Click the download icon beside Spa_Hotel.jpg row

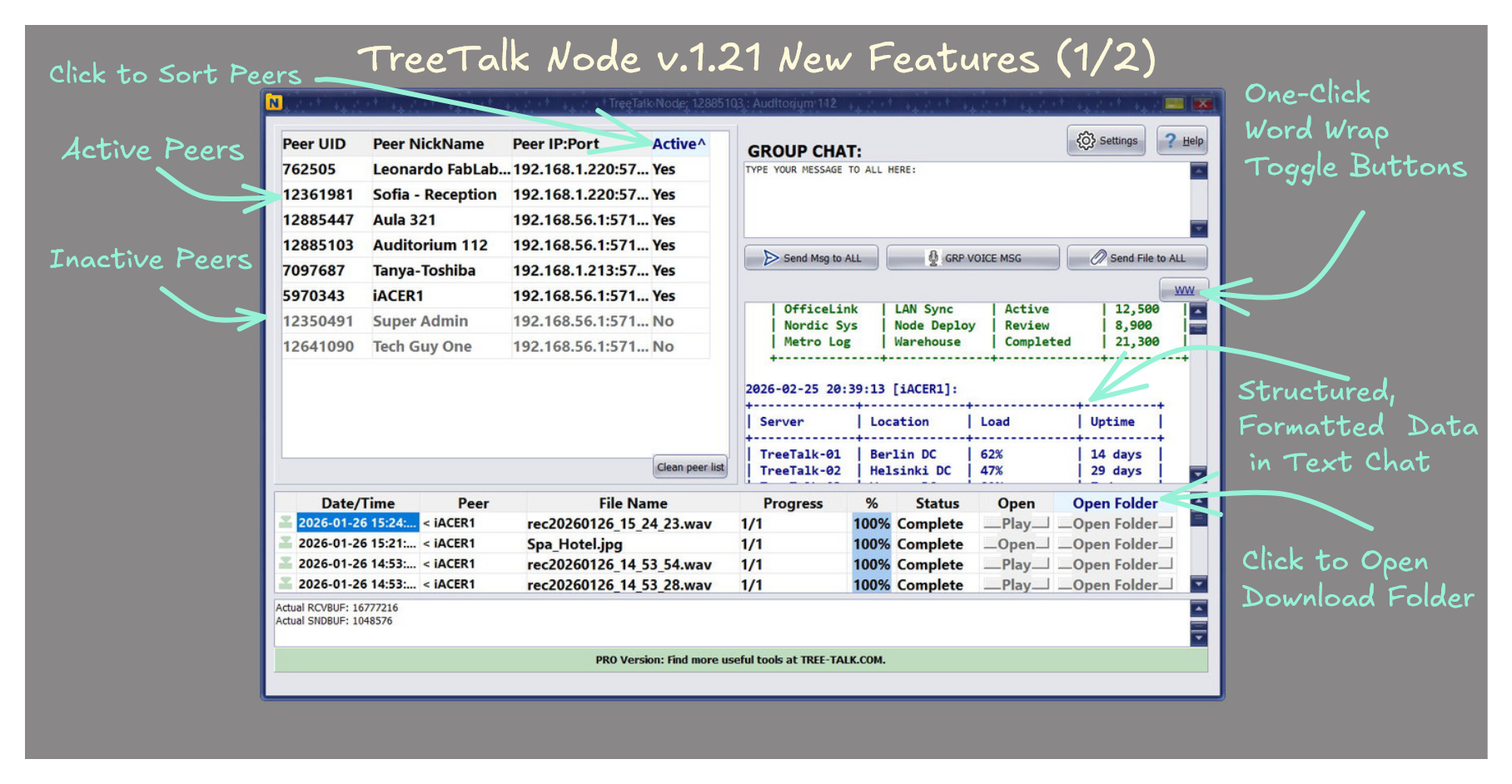[286, 543]
